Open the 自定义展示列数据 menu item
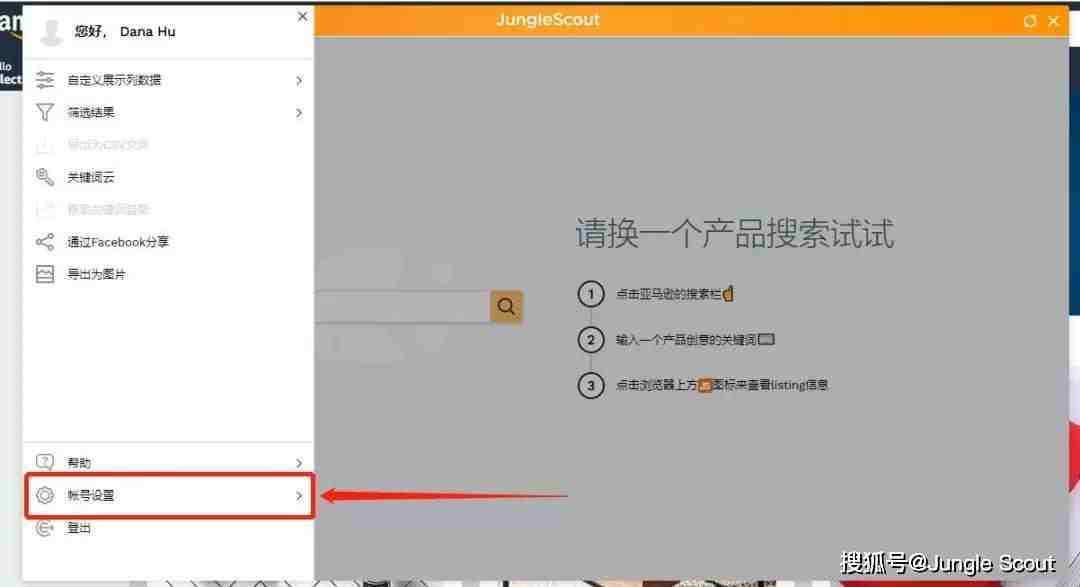The image size is (1080, 587). pyautogui.click(x=169, y=80)
